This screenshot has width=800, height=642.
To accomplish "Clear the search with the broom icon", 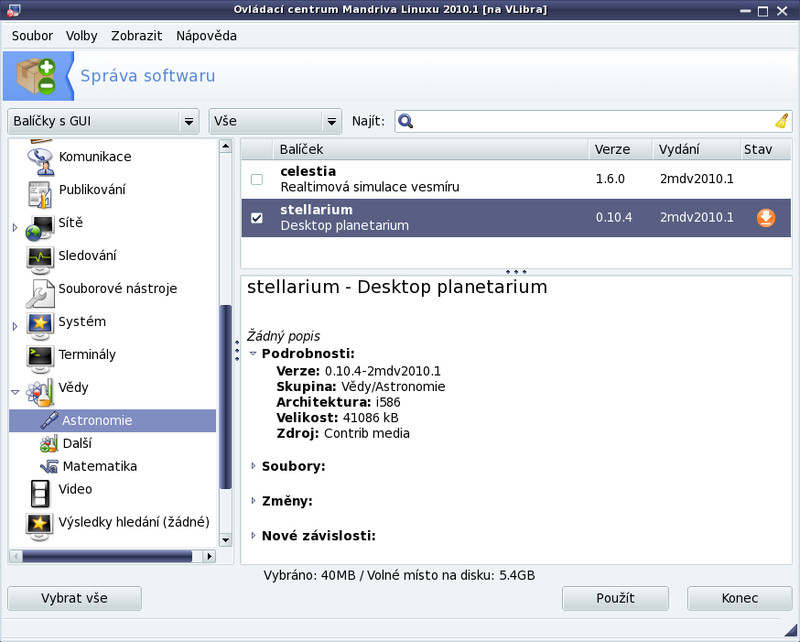I will (x=782, y=121).
